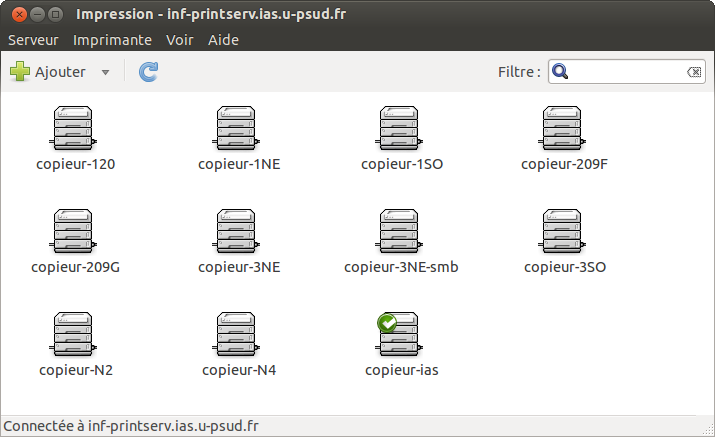Expand the Ajouter dropdown arrow
The width and height of the screenshot is (715, 437).
[x=106, y=73]
